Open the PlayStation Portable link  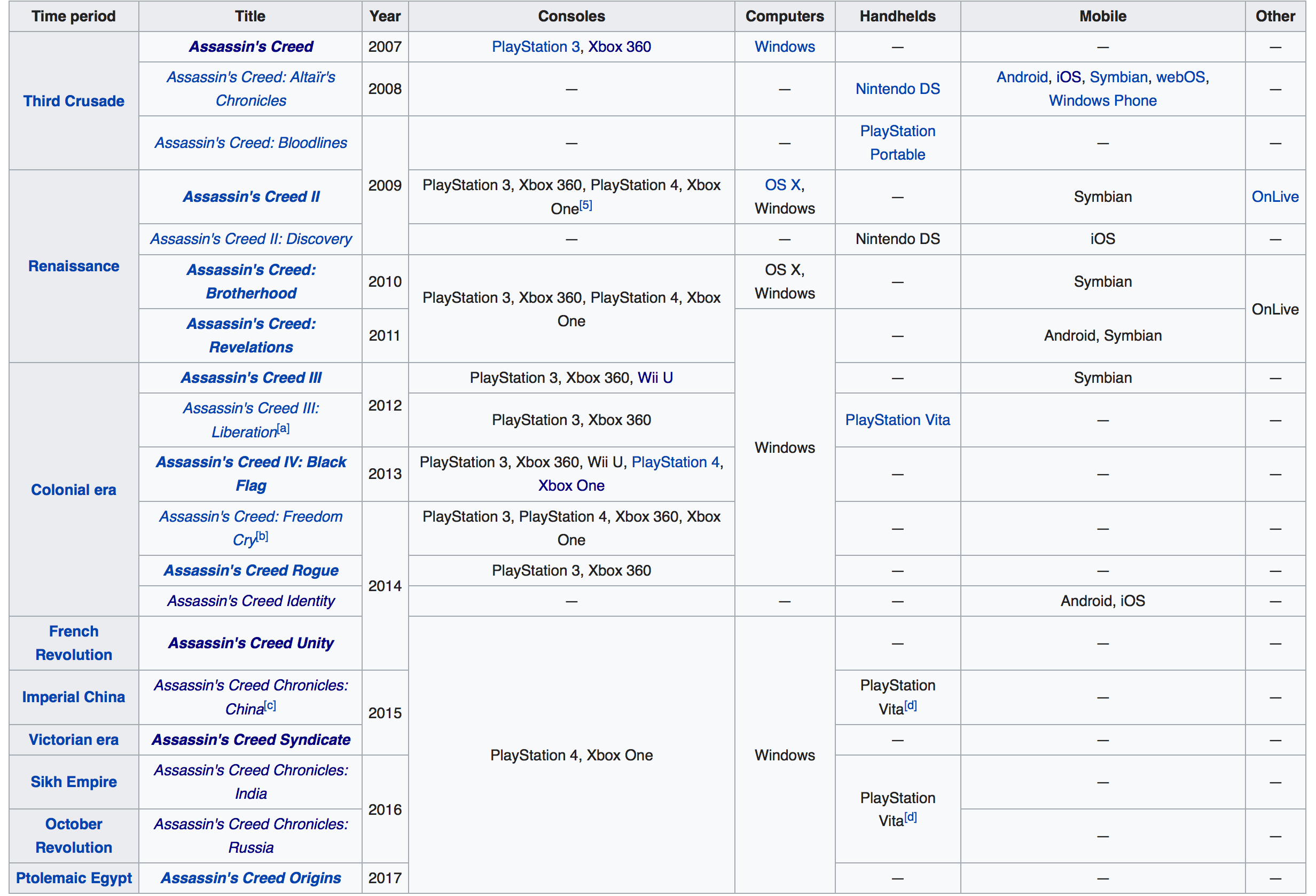(x=897, y=143)
